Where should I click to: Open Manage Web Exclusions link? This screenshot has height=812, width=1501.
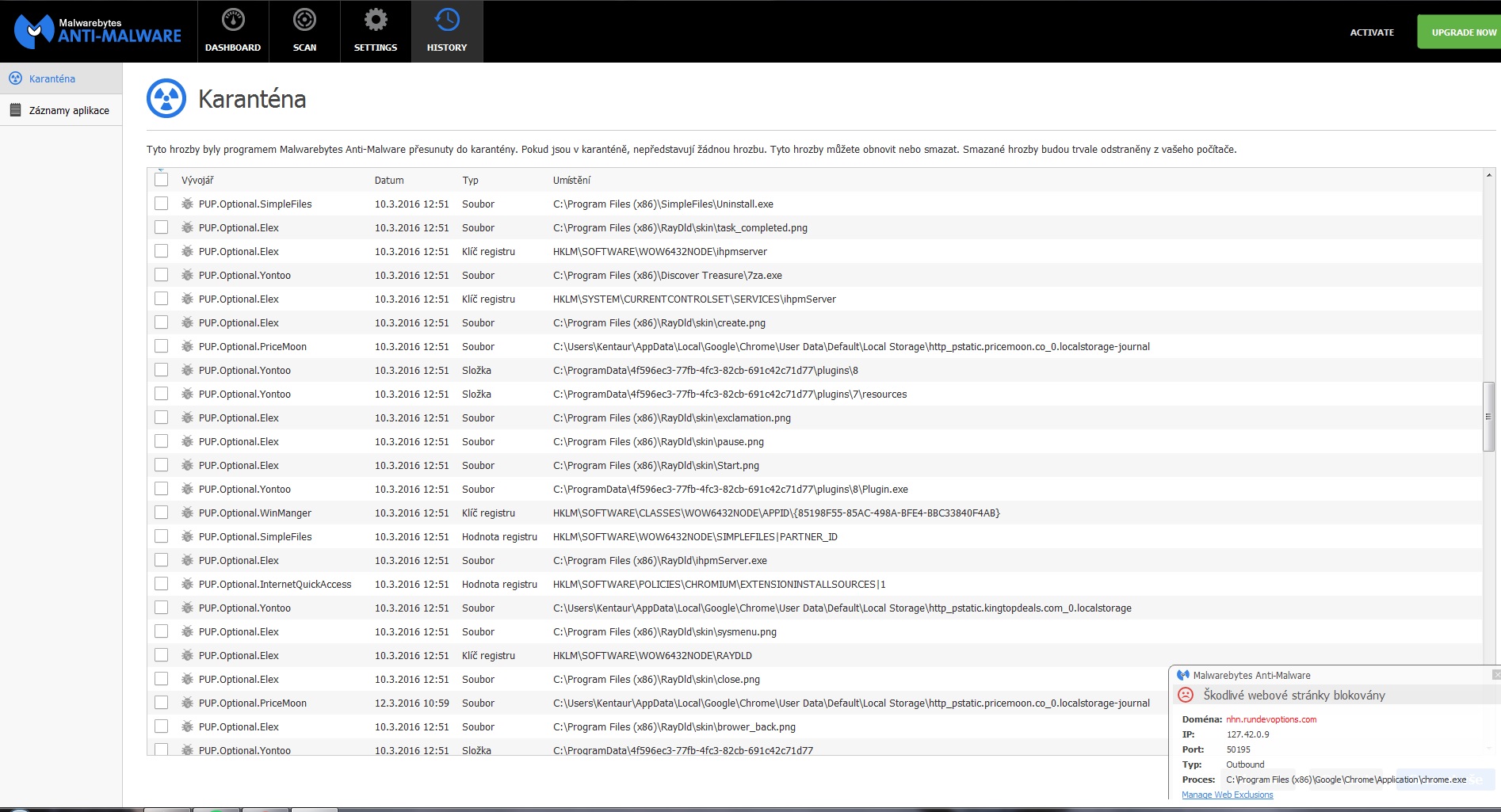[x=1227, y=795]
